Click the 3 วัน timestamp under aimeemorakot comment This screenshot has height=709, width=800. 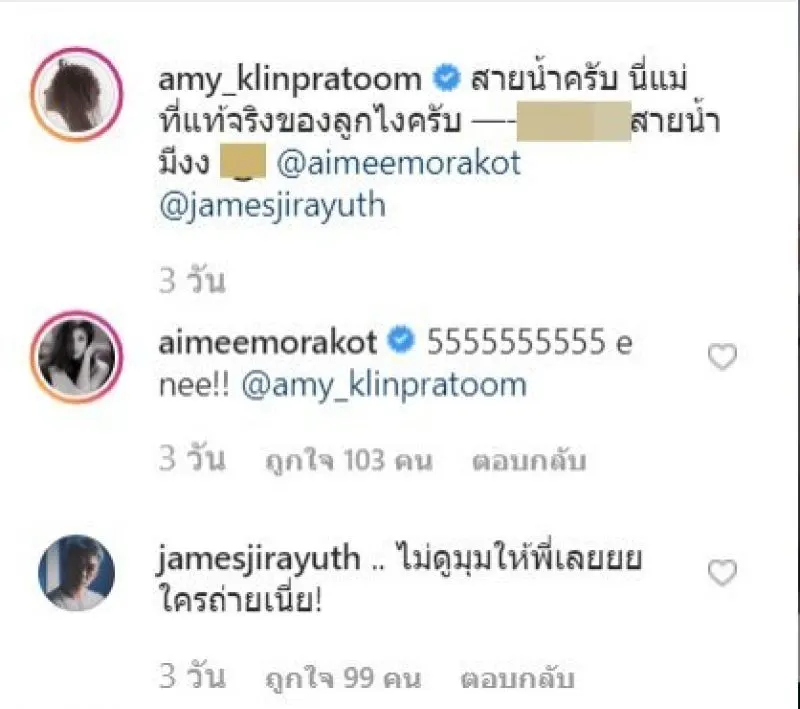click(x=192, y=459)
